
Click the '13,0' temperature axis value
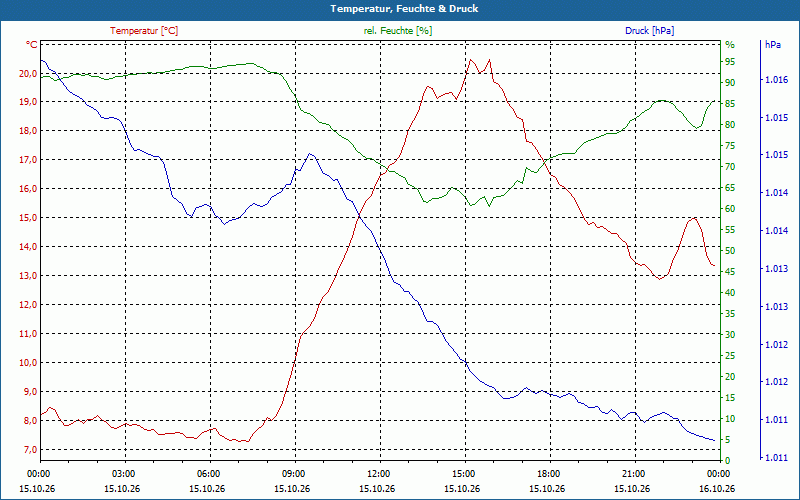(28, 276)
